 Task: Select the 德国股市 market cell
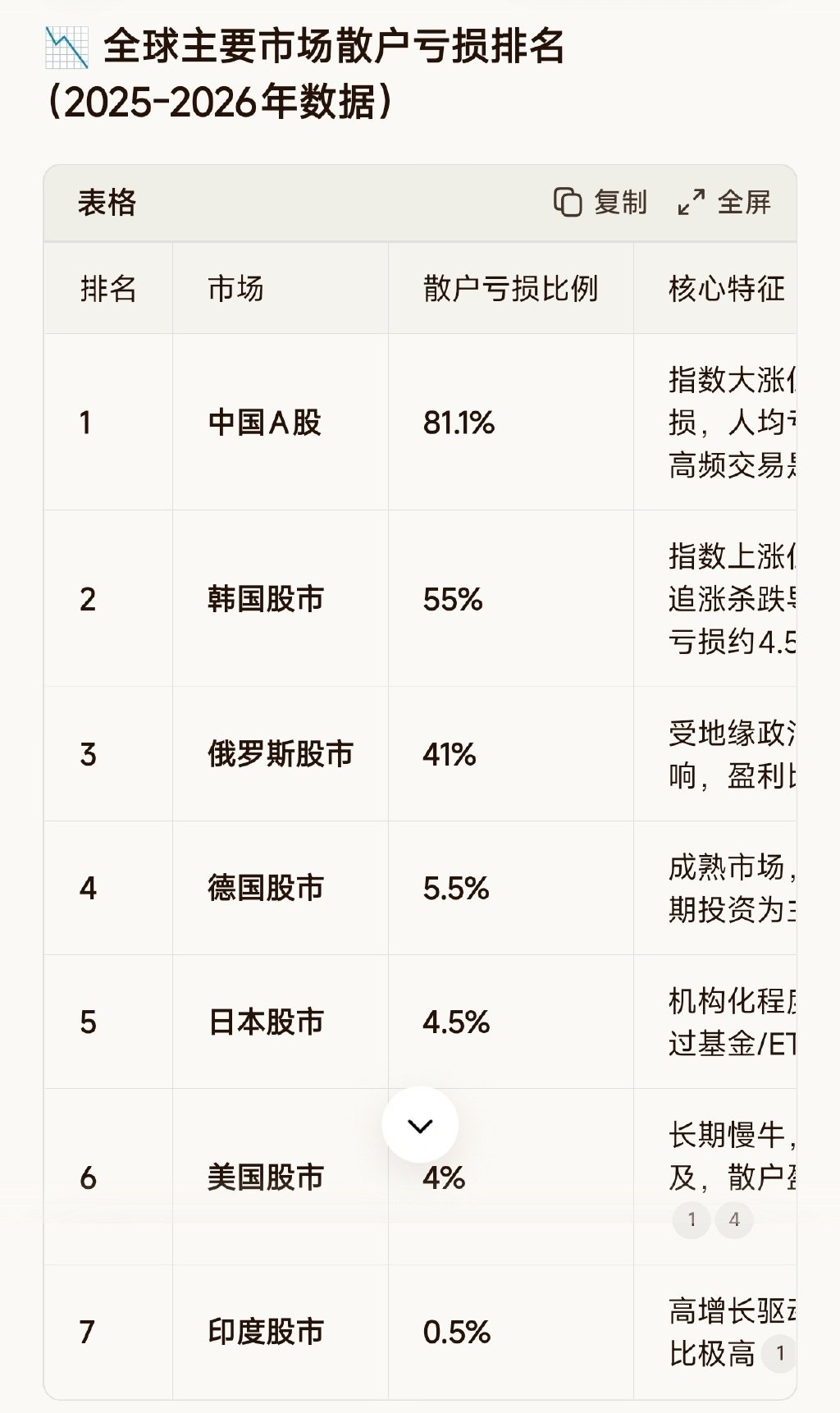pyautogui.click(x=266, y=888)
